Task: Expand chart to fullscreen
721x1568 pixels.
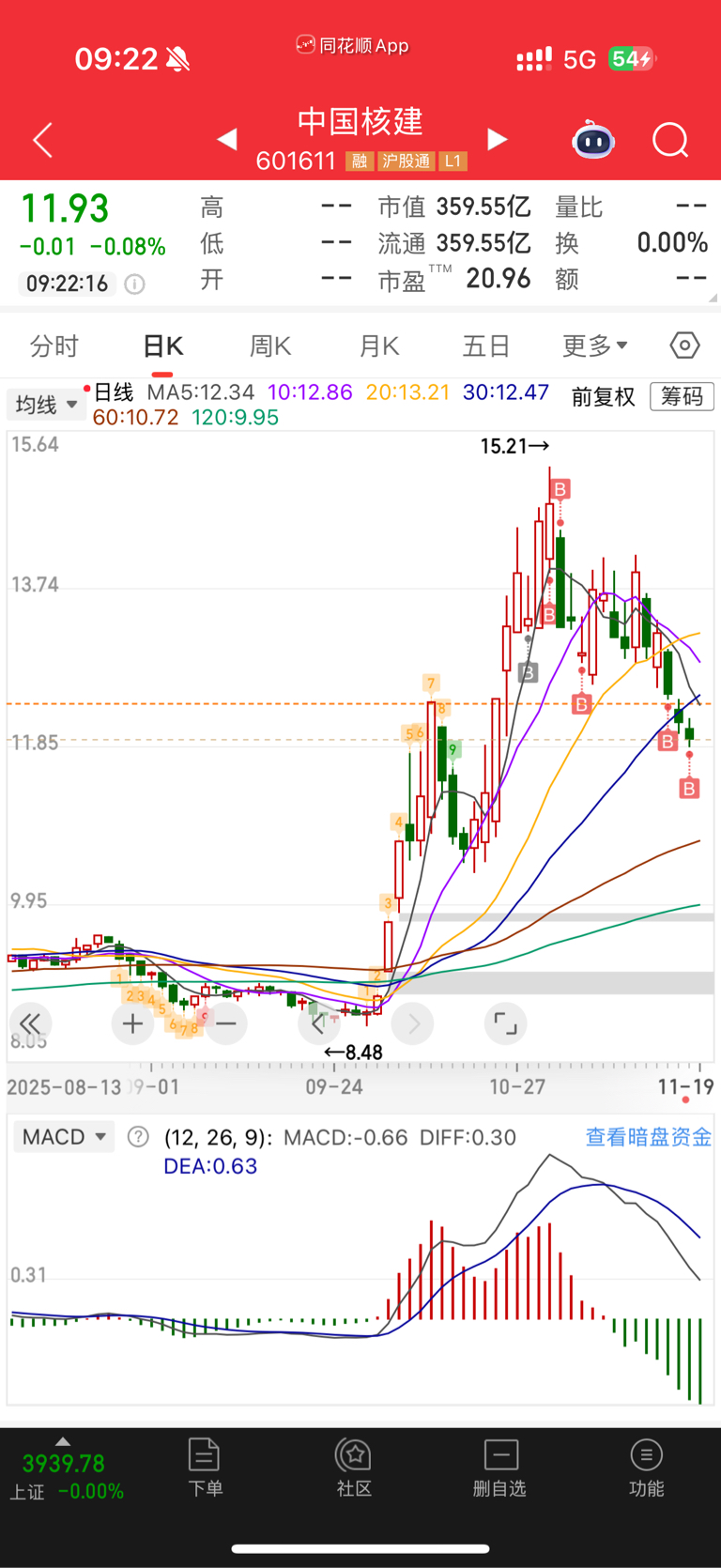Action: pos(505,1023)
